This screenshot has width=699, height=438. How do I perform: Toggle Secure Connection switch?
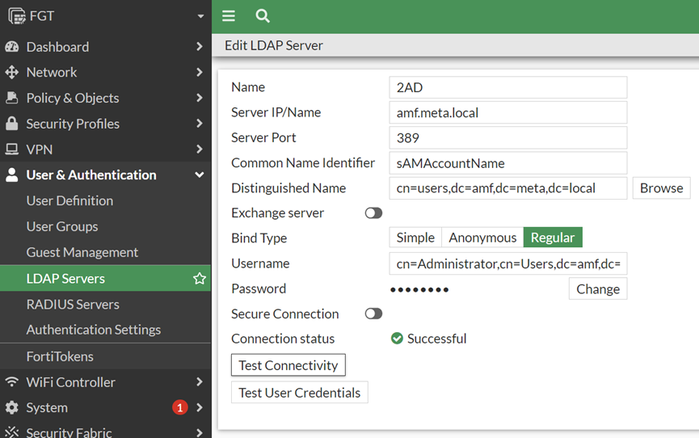tap(374, 314)
